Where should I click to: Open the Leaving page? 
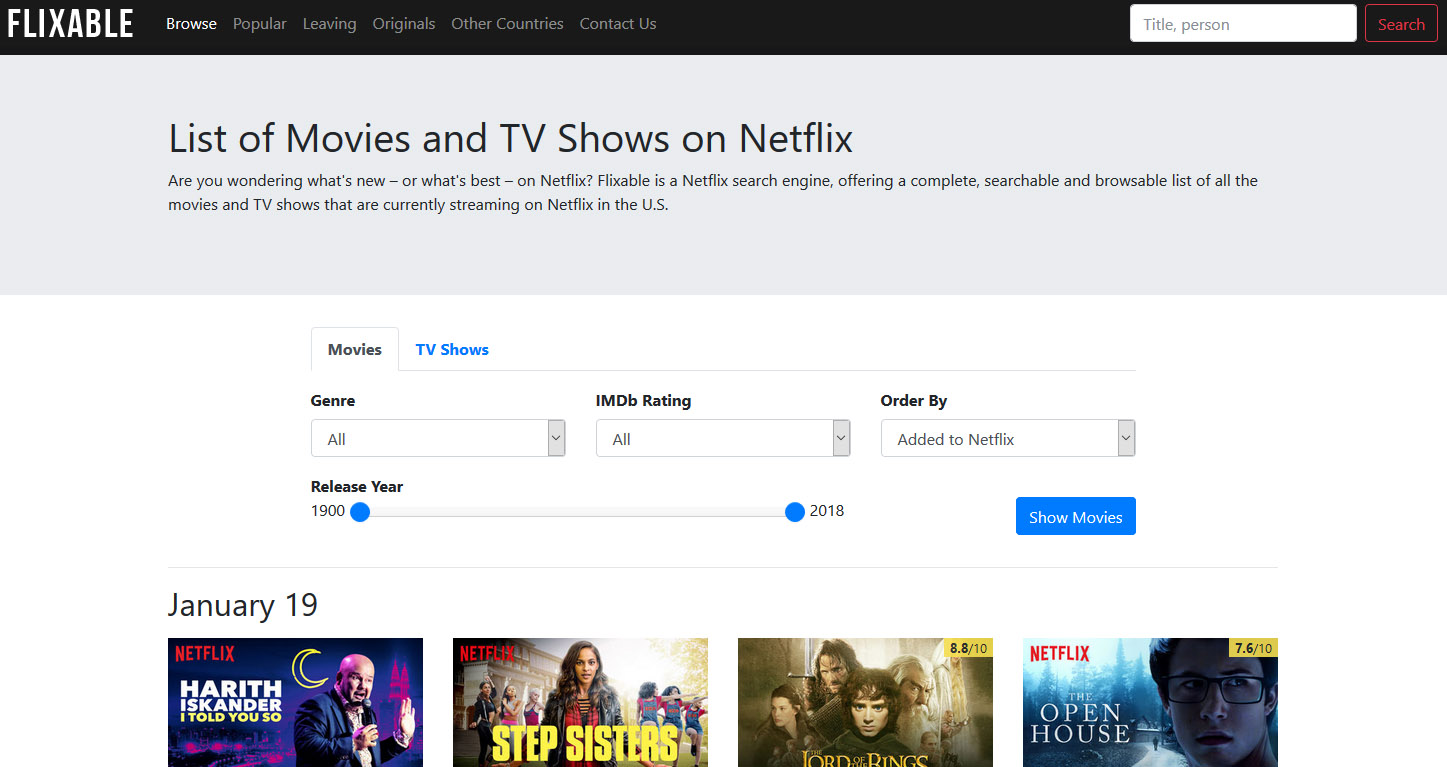tap(329, 23)
